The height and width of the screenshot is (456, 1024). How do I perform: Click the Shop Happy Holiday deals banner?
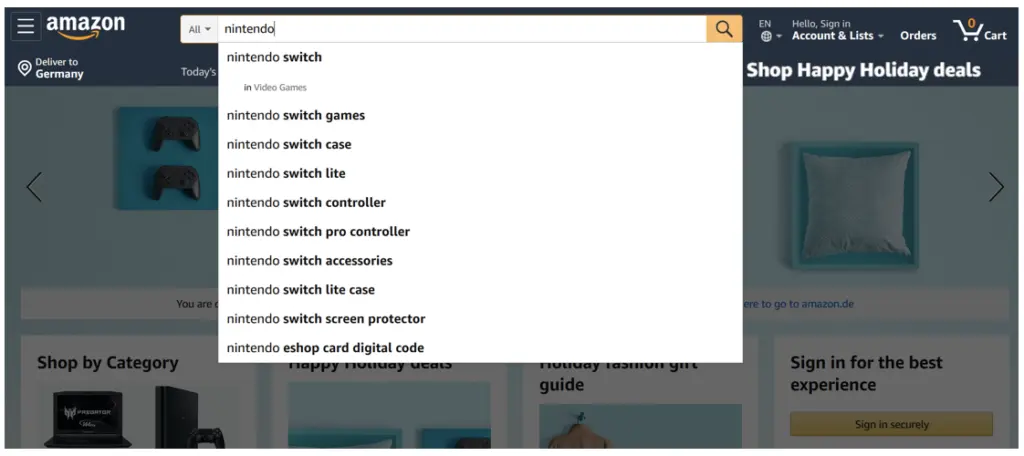(x=863, y=70)
